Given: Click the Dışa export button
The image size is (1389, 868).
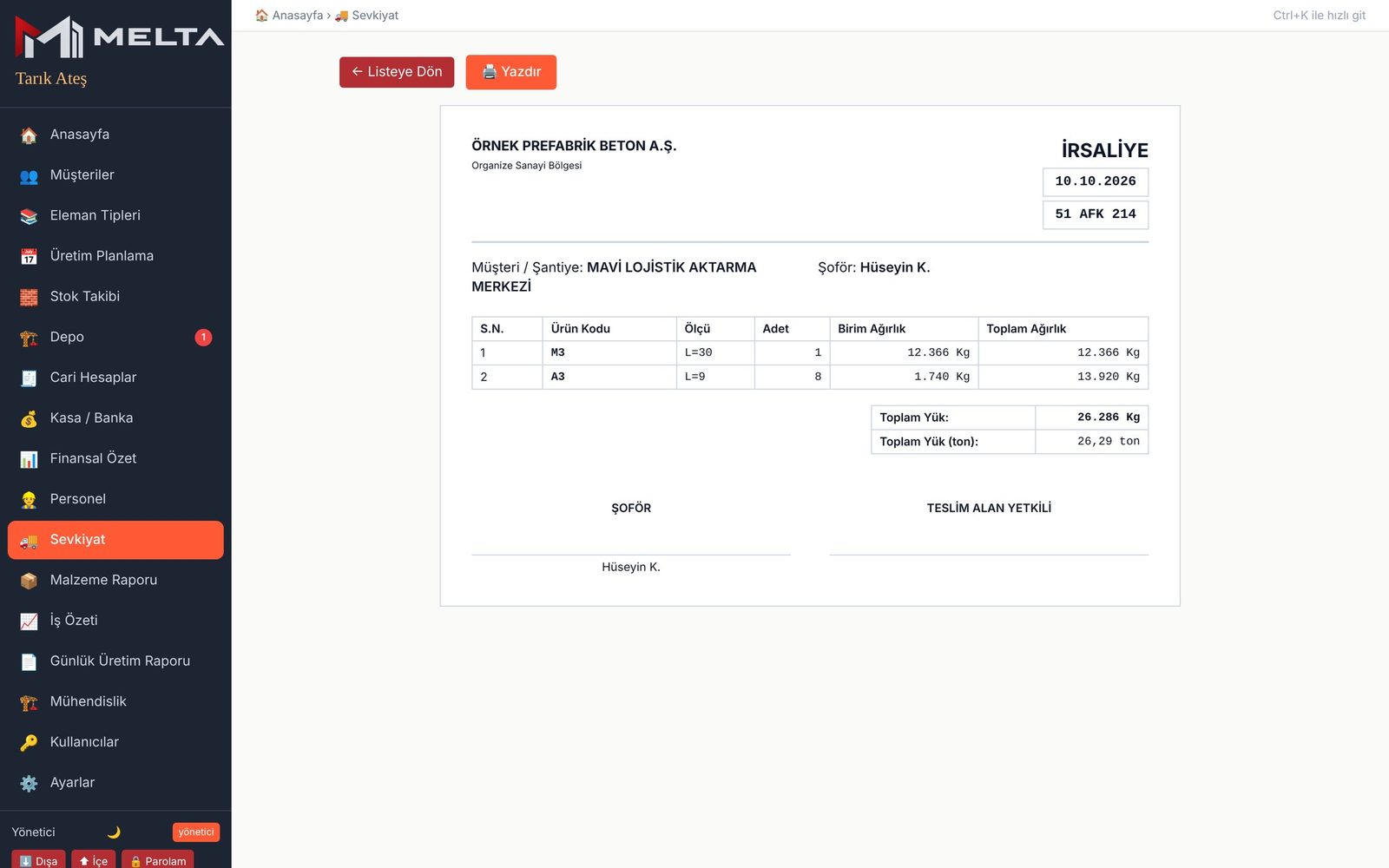Looking at the screenshot, I should (38, 859).
